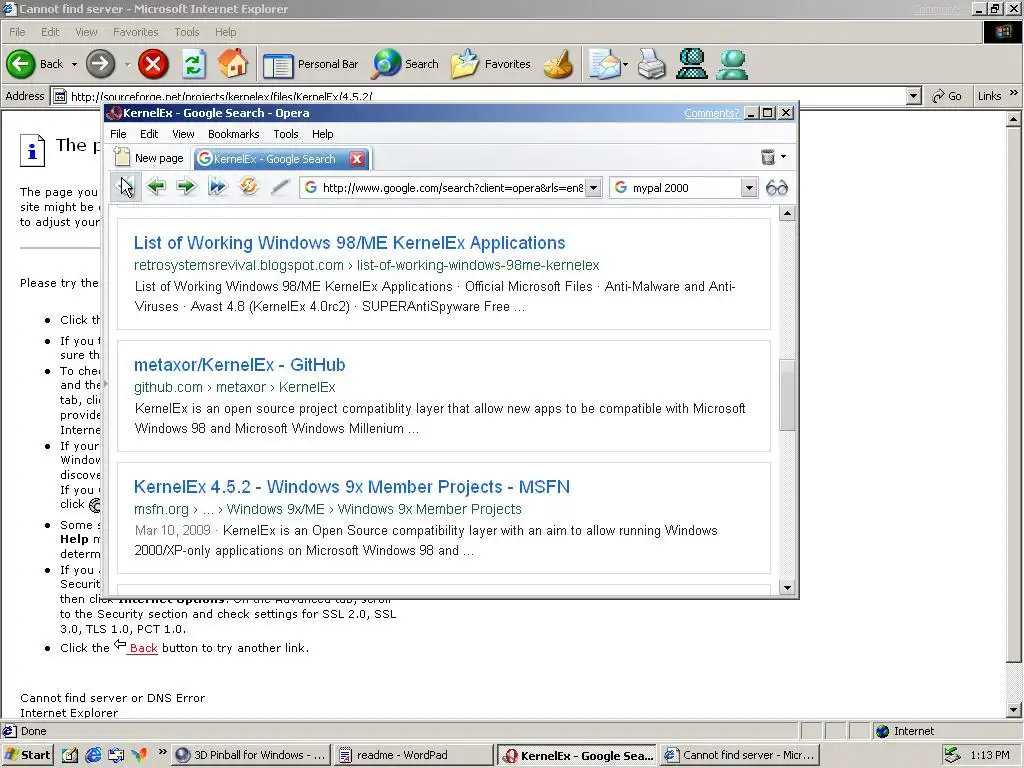Open List of Working Windows 98/ME KernelEx Applications
The image size is (1024, 768).
coord(349,243)
